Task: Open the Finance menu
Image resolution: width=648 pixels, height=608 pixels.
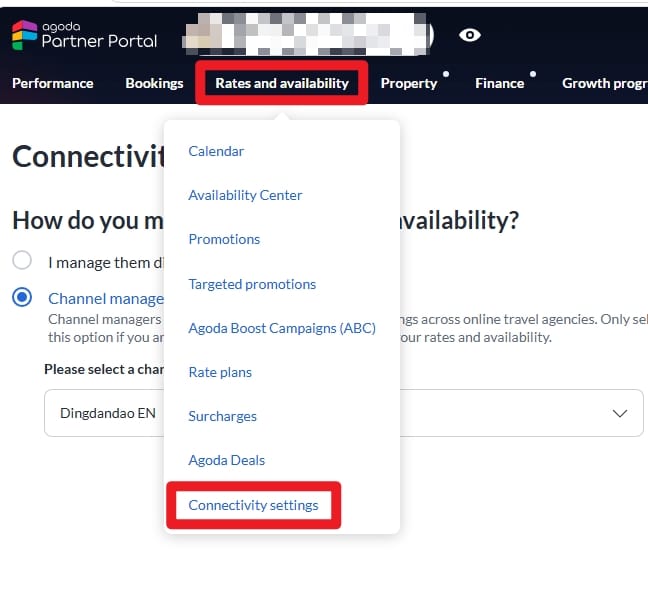Action: (x=499, y=83)
